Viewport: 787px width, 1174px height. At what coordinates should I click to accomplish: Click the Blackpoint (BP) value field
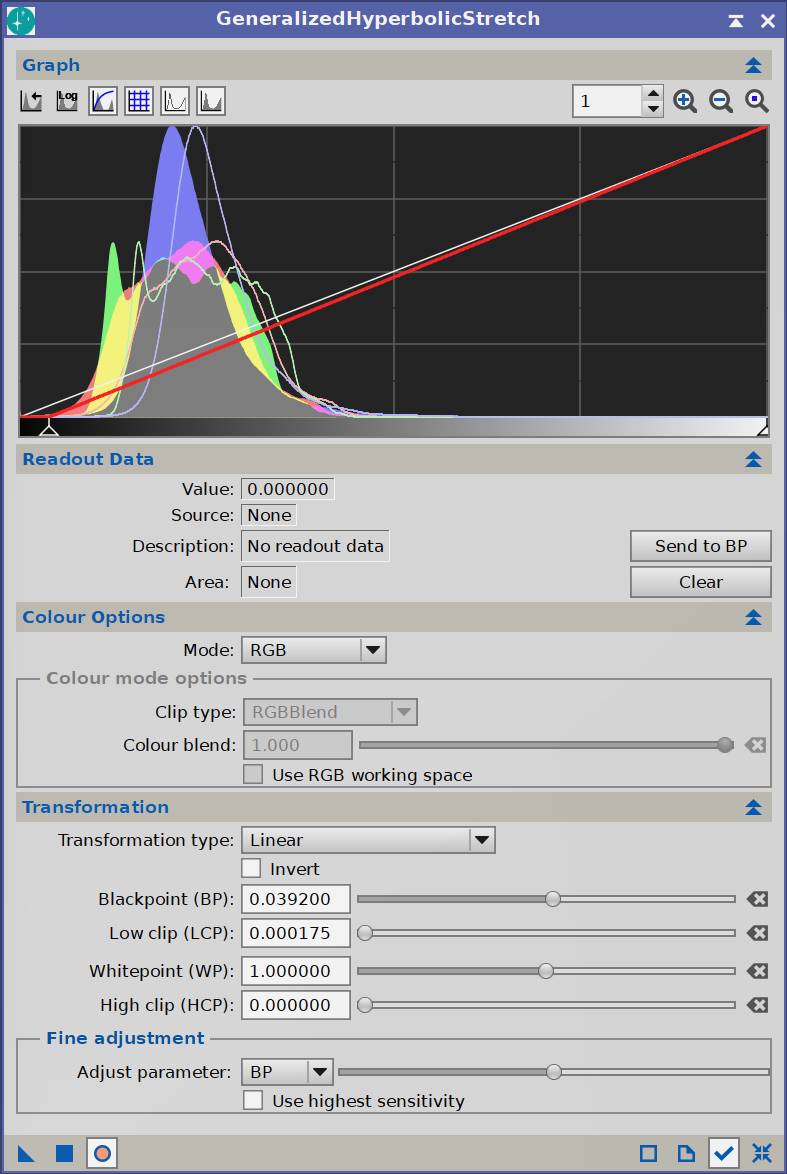click(x=296, y=898)
